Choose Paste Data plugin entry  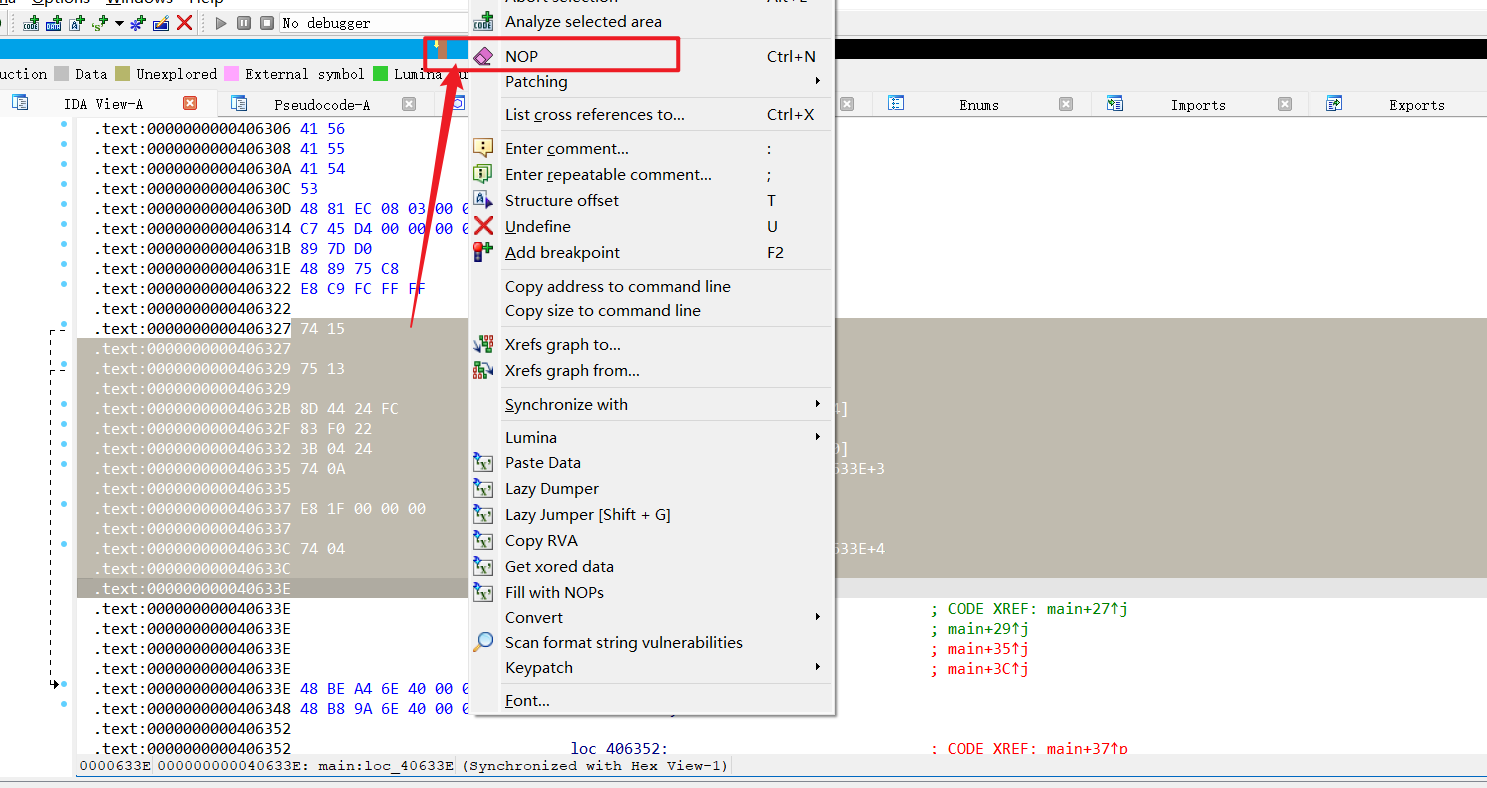pos(651,462)
